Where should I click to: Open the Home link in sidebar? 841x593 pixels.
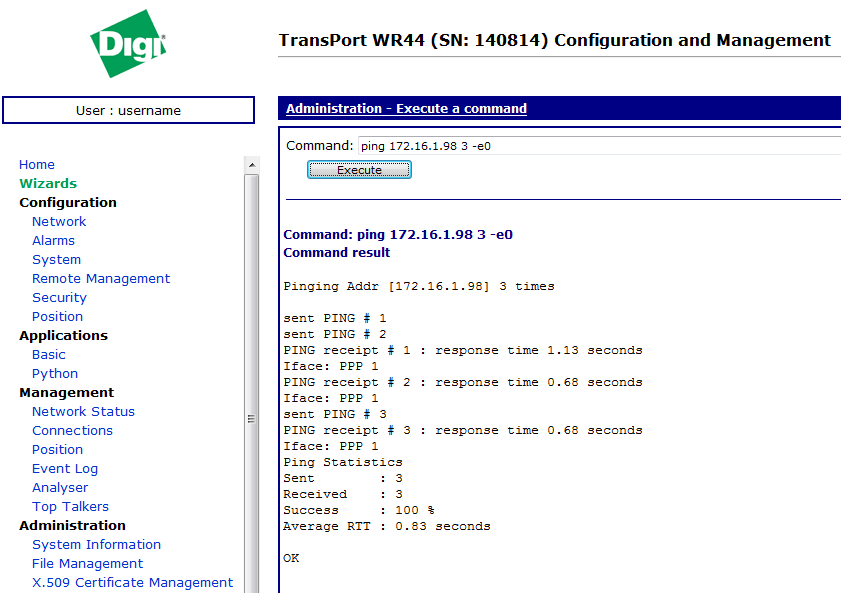point(37,165)
